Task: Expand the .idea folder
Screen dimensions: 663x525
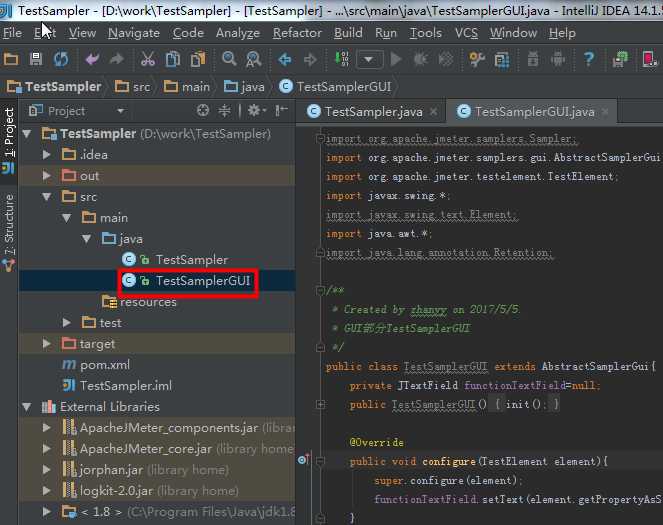Action: [x=47, y=155]
